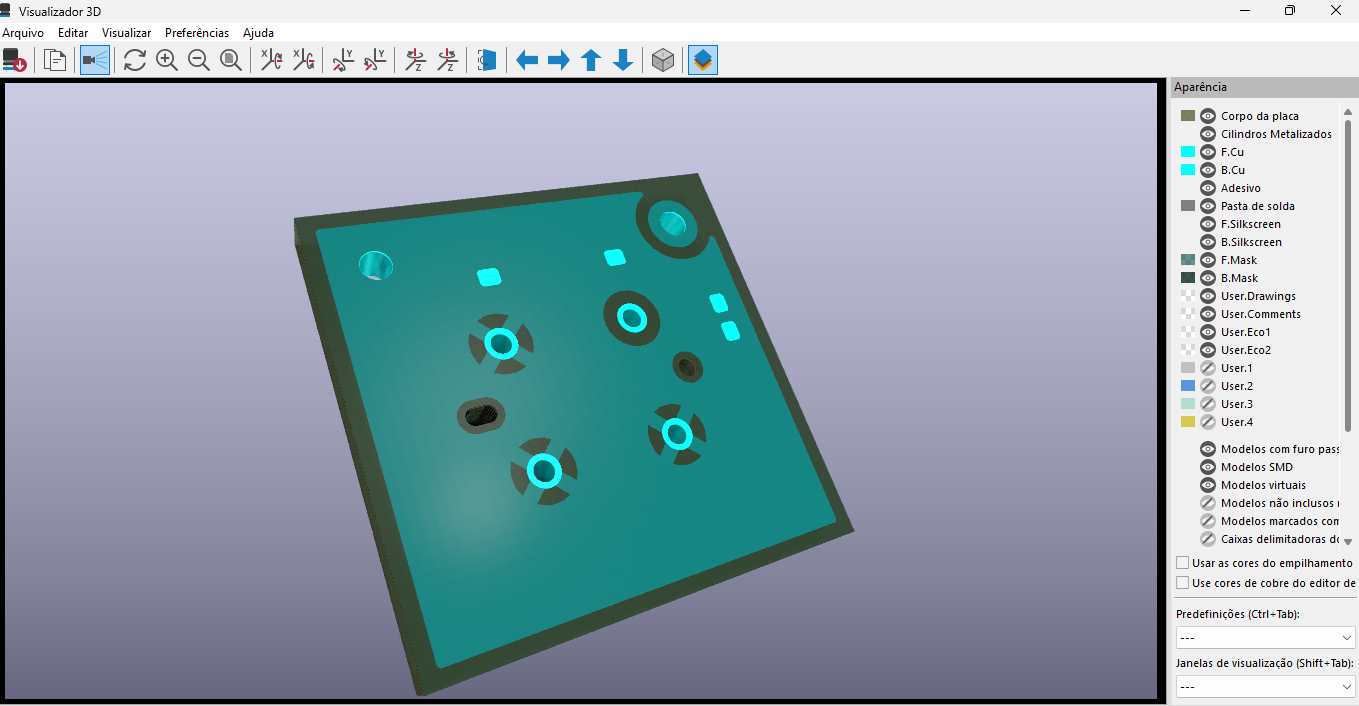Enable 'Usar as cores do empilhamento' checkbox
Screen dimensions: 1359x706
[1183, 563]
